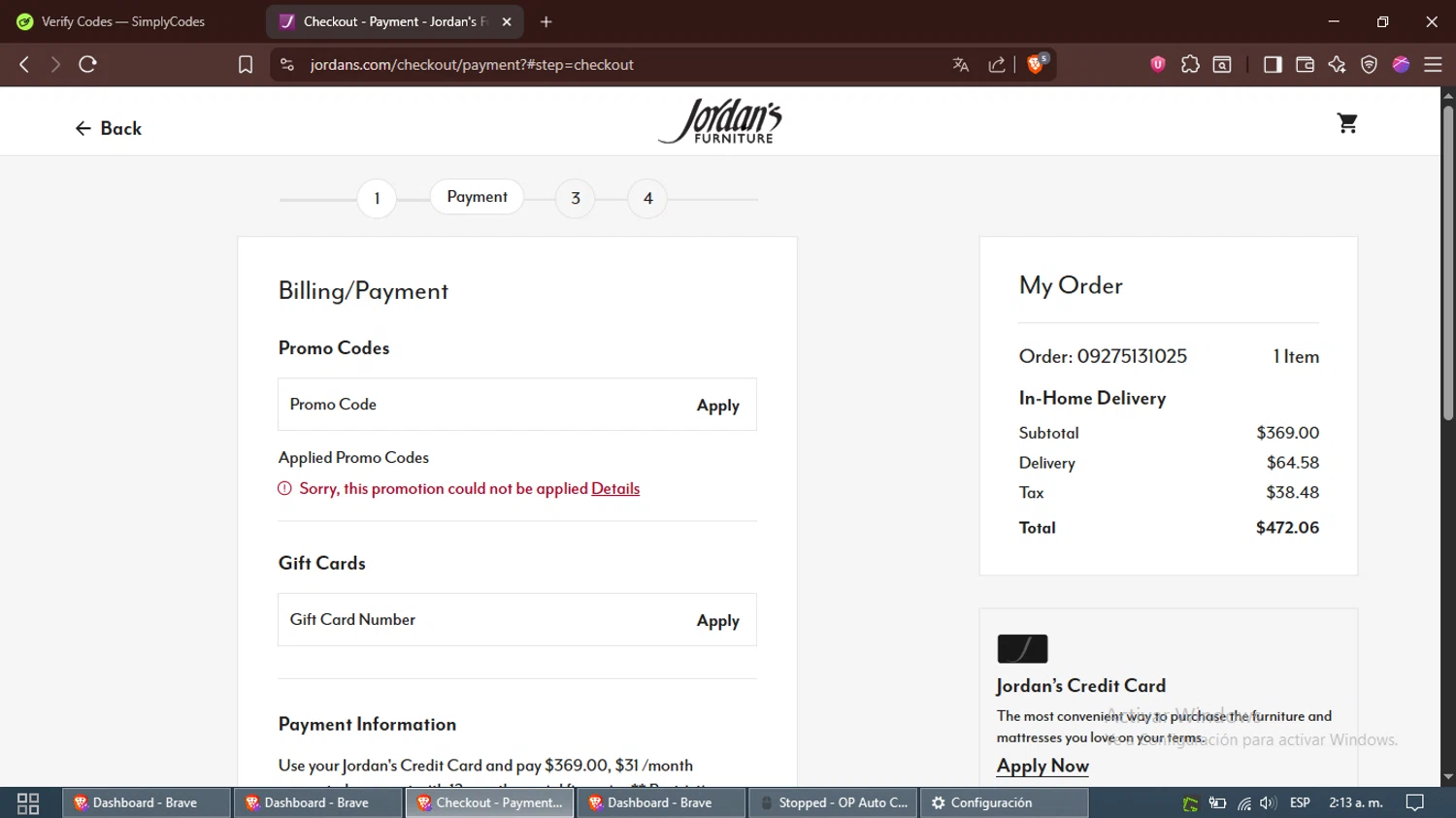This screenshot has height=818, width=1456.
Task: Open the pink shield extension icon
Action: (1157, 64)
